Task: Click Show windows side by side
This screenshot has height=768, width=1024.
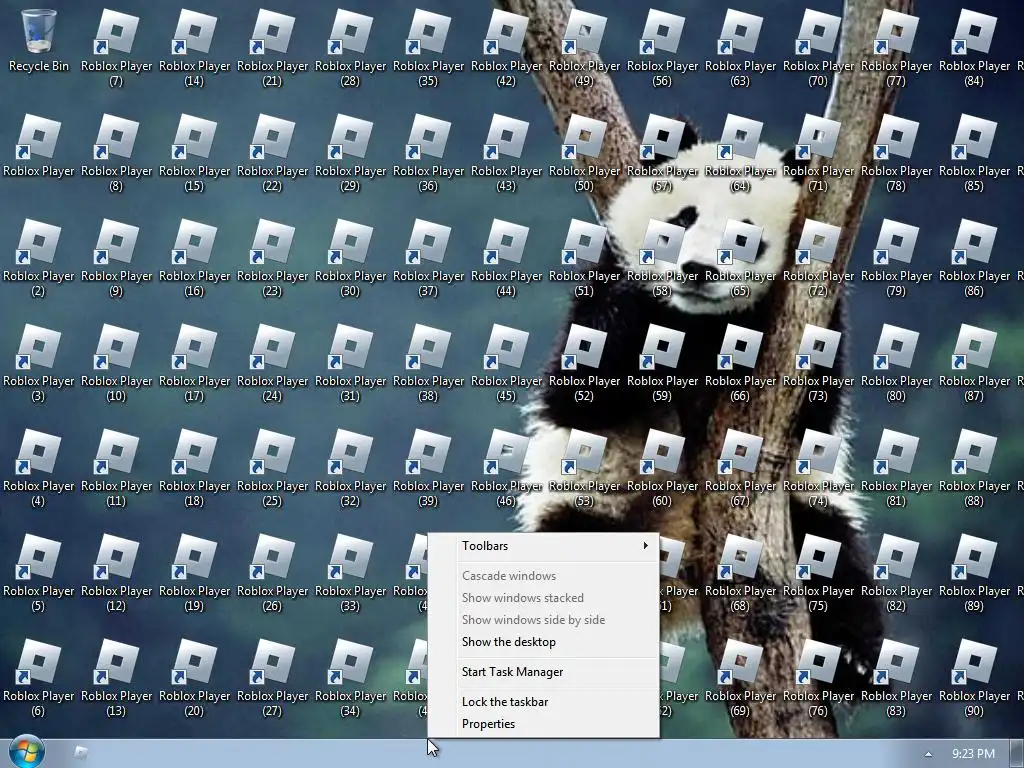Action: (x=543, y=620)
